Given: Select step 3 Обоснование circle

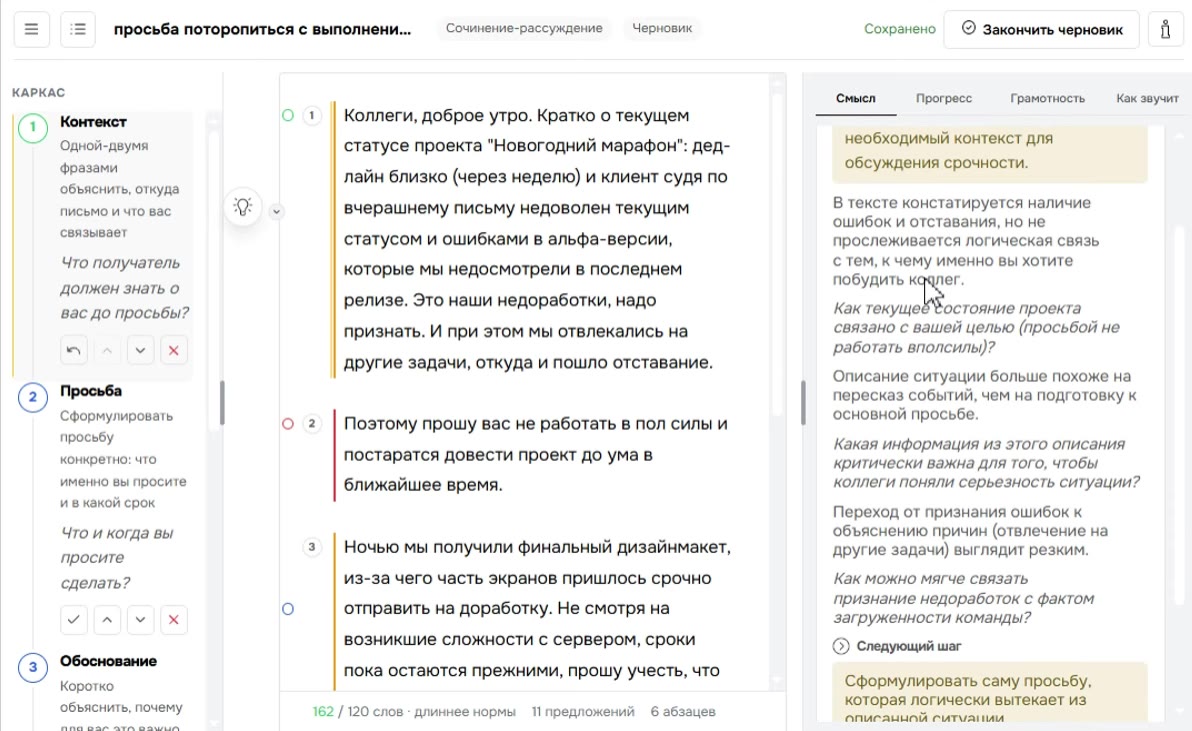Looking at the screenshot, I should click(33, 667).
